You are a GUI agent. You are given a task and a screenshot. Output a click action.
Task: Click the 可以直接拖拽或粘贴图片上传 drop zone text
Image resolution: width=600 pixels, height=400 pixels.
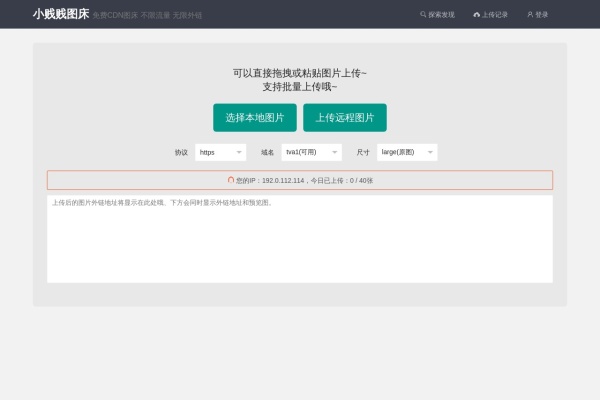click(300, 73)
